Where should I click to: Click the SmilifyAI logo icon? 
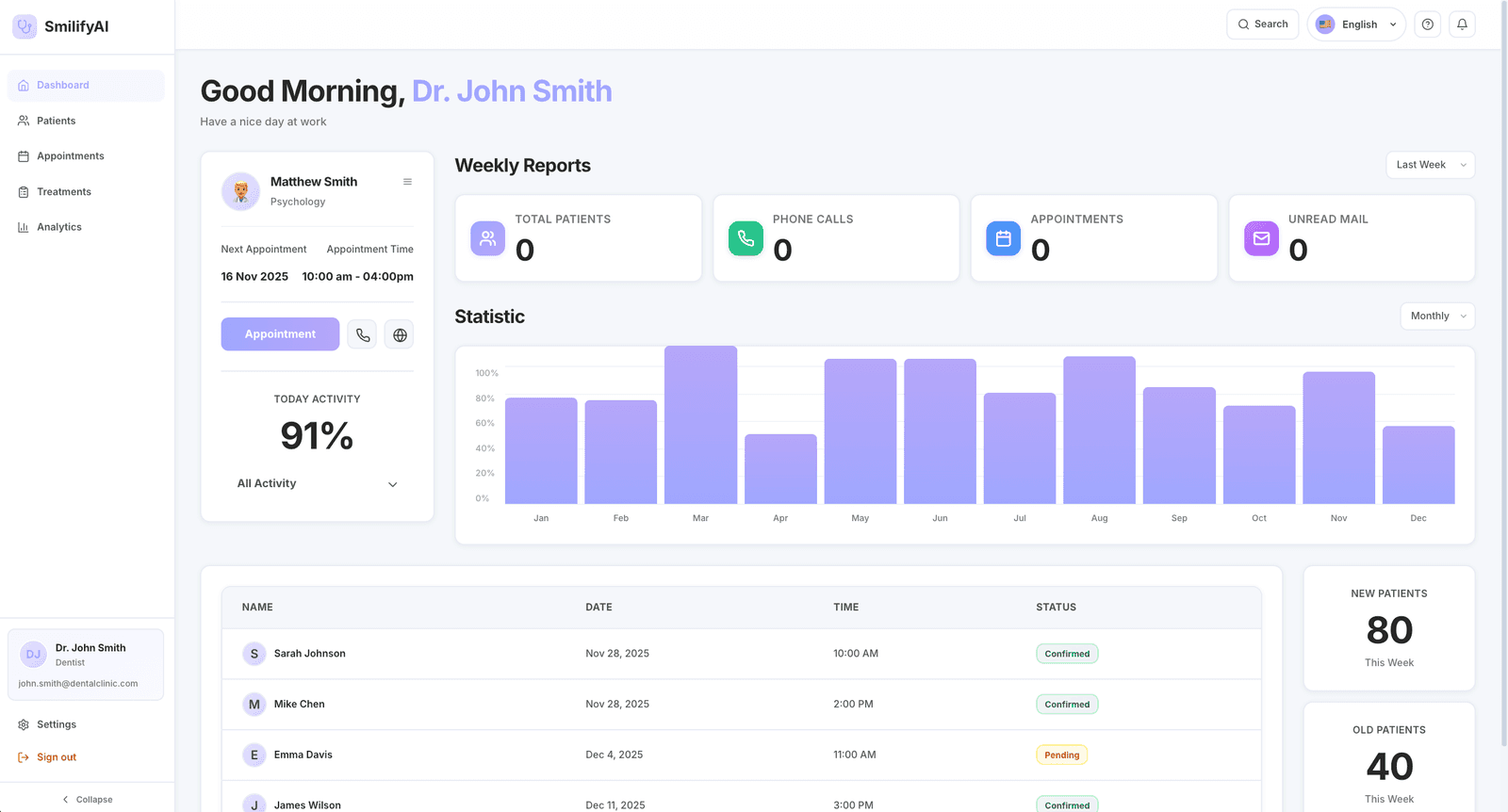point(25,26)
